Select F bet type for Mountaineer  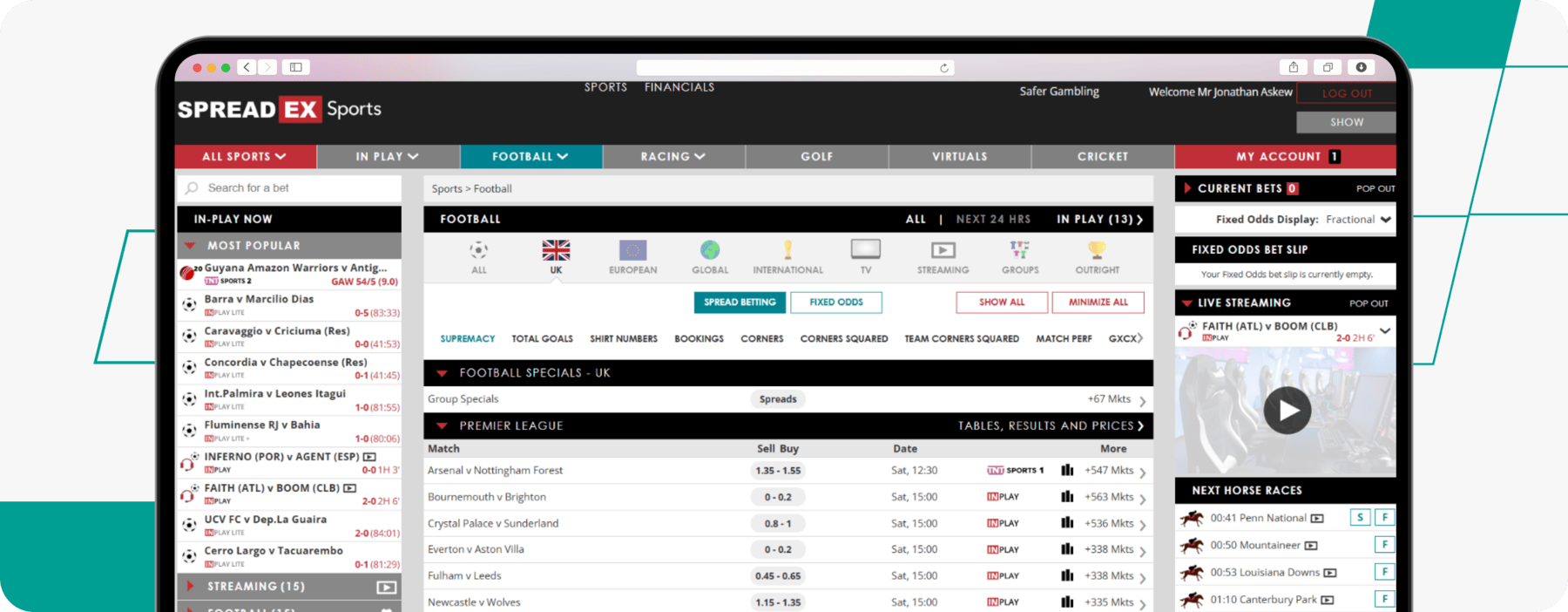[x=1384, y=545]
